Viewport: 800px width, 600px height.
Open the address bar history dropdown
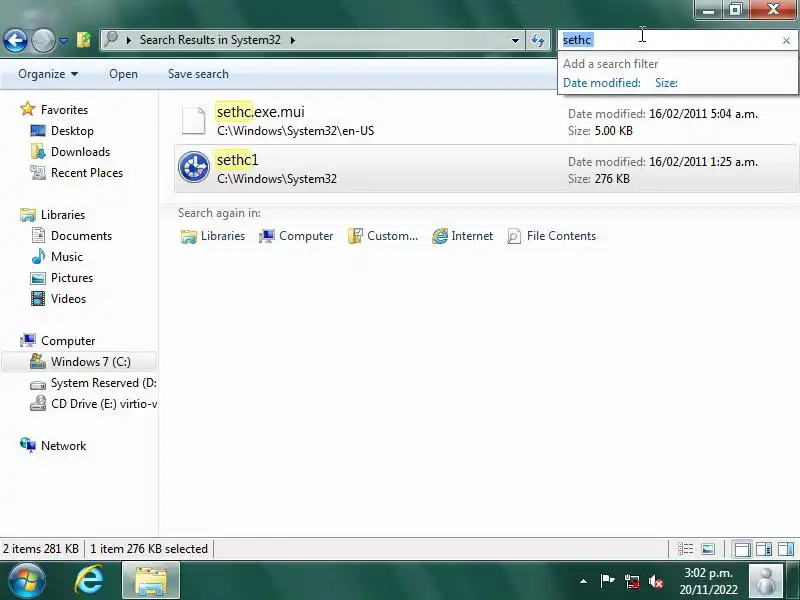515,40
